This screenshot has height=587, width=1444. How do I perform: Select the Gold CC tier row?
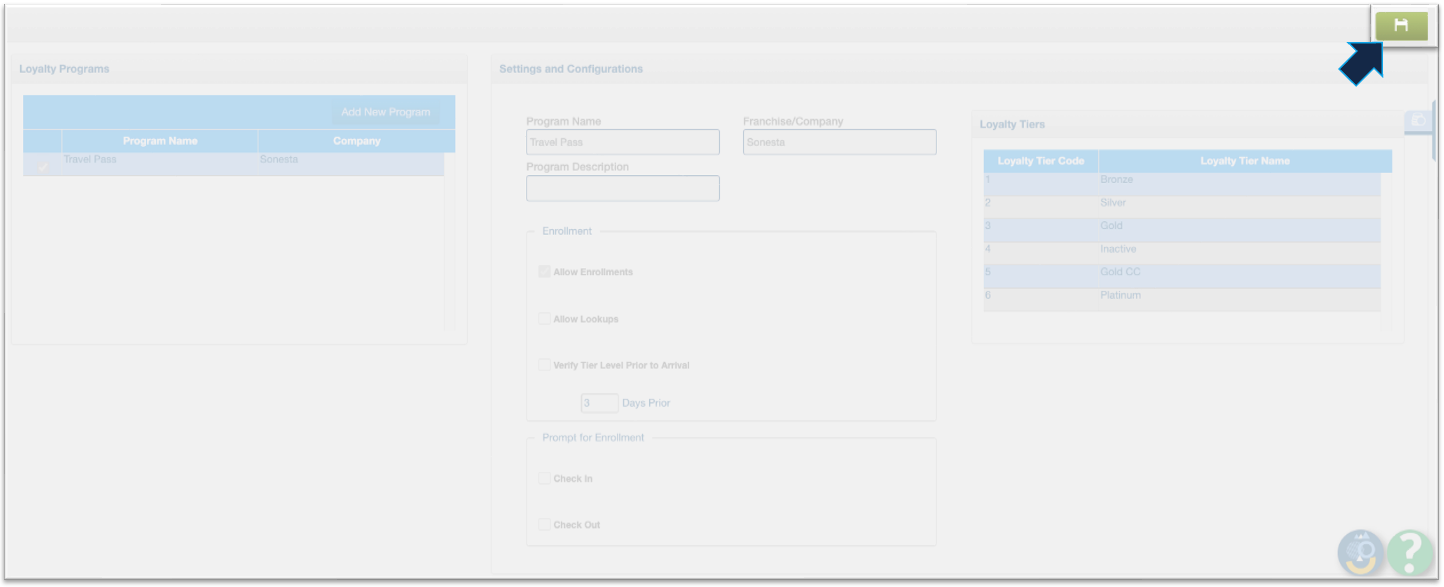coord(1181,272)
